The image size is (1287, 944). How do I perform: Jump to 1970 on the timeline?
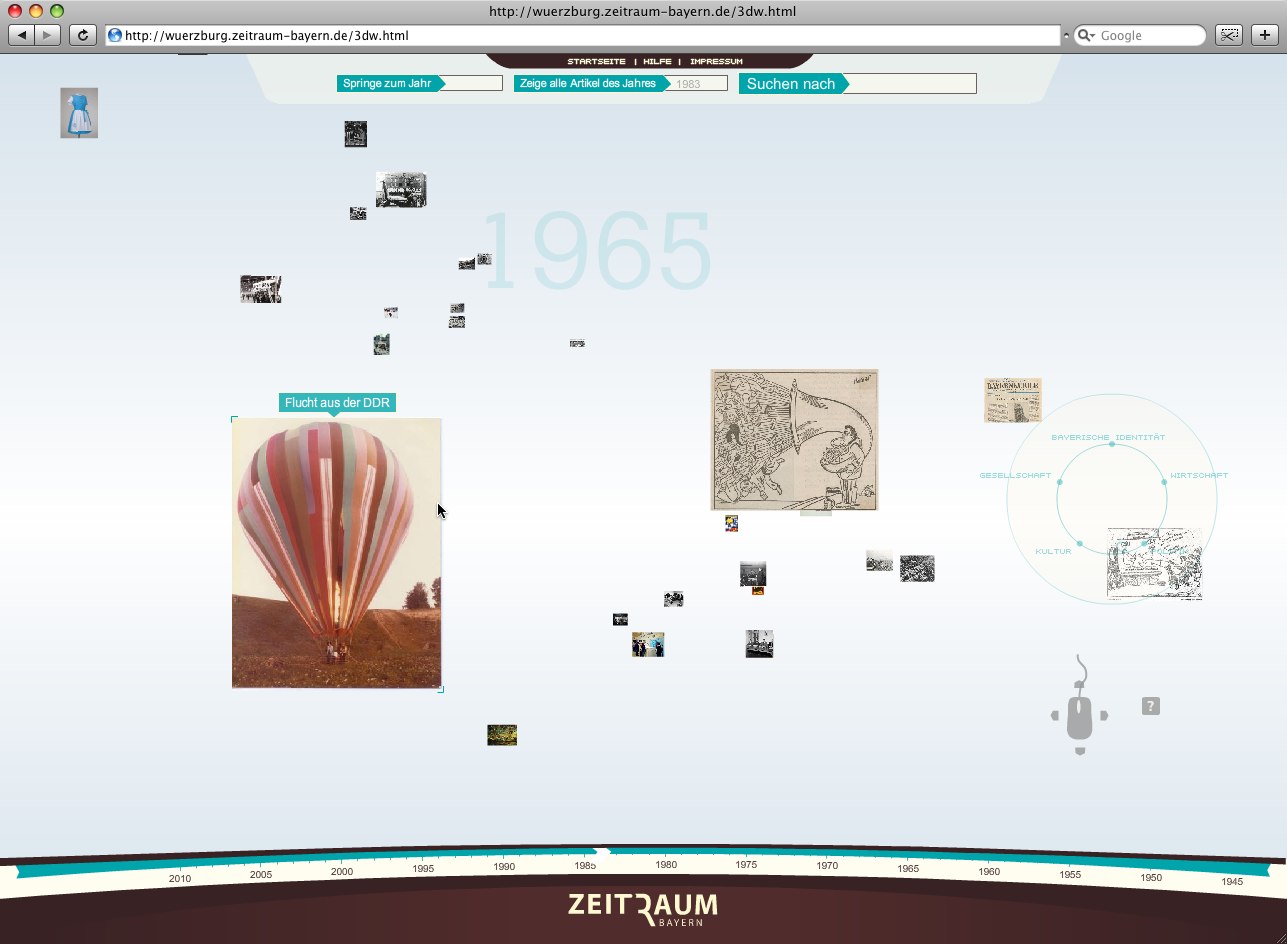pyautogui.click(x=827, y=866)
